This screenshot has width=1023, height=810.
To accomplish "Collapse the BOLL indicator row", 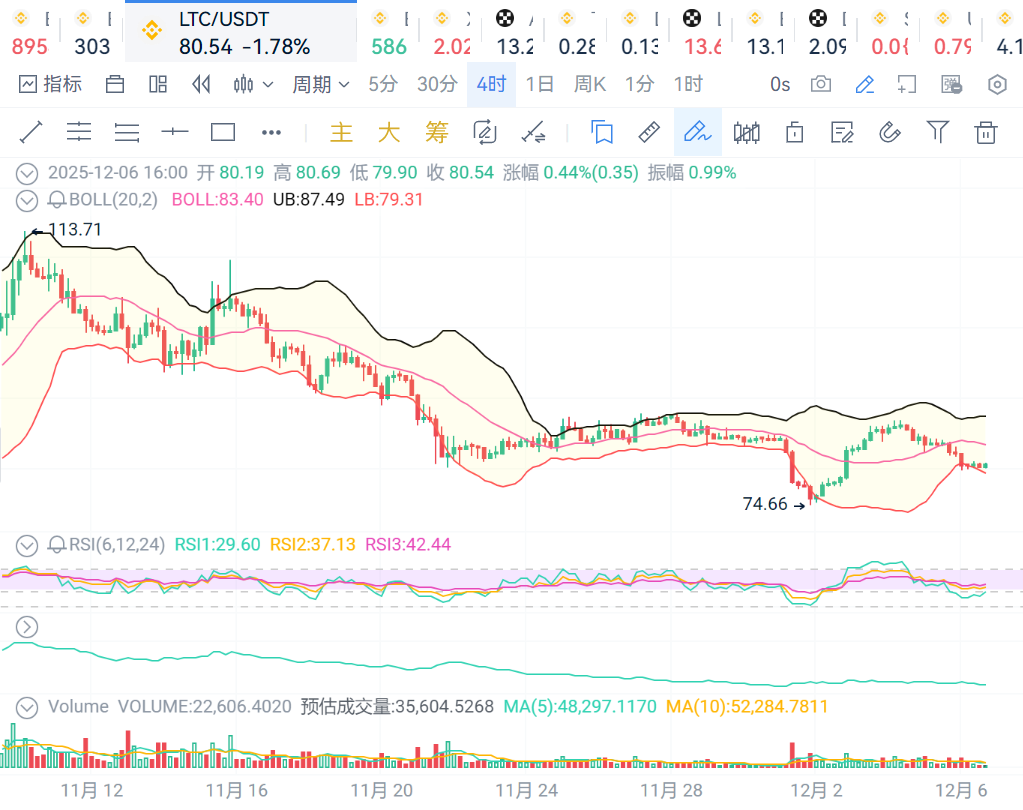I will [27, 200].
